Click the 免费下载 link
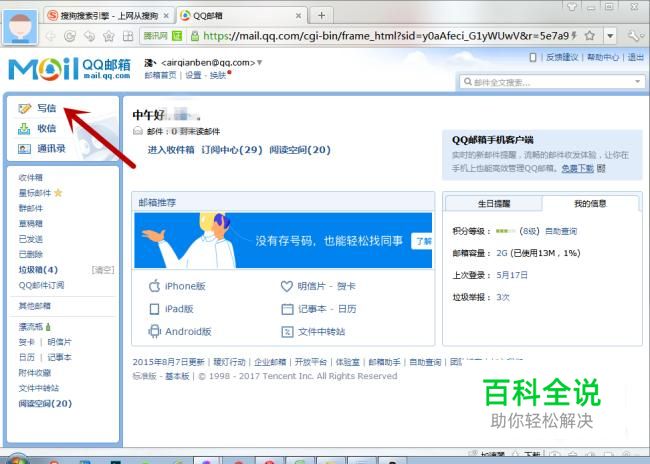 click(577, 168)
